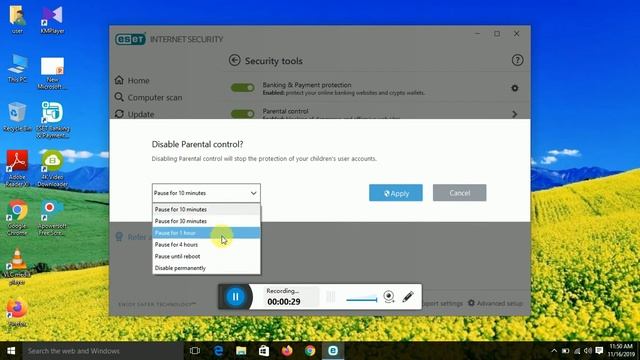Screen dimensions: 640x360
Task: Open the Recycle Bin icon
Action: (x=17, y=117)
